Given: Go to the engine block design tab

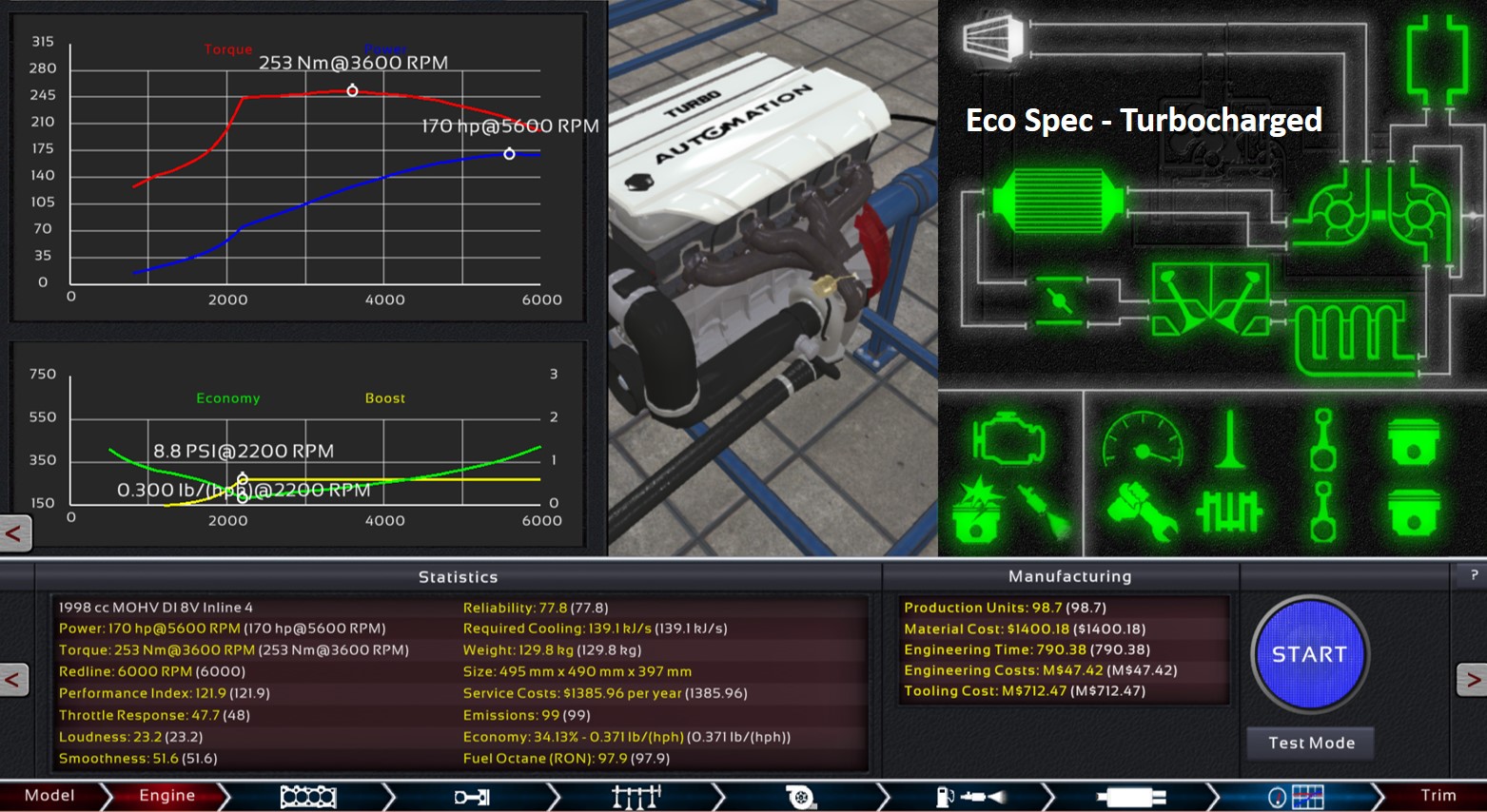Looking at the screenshot, I should tap(308, 797).
